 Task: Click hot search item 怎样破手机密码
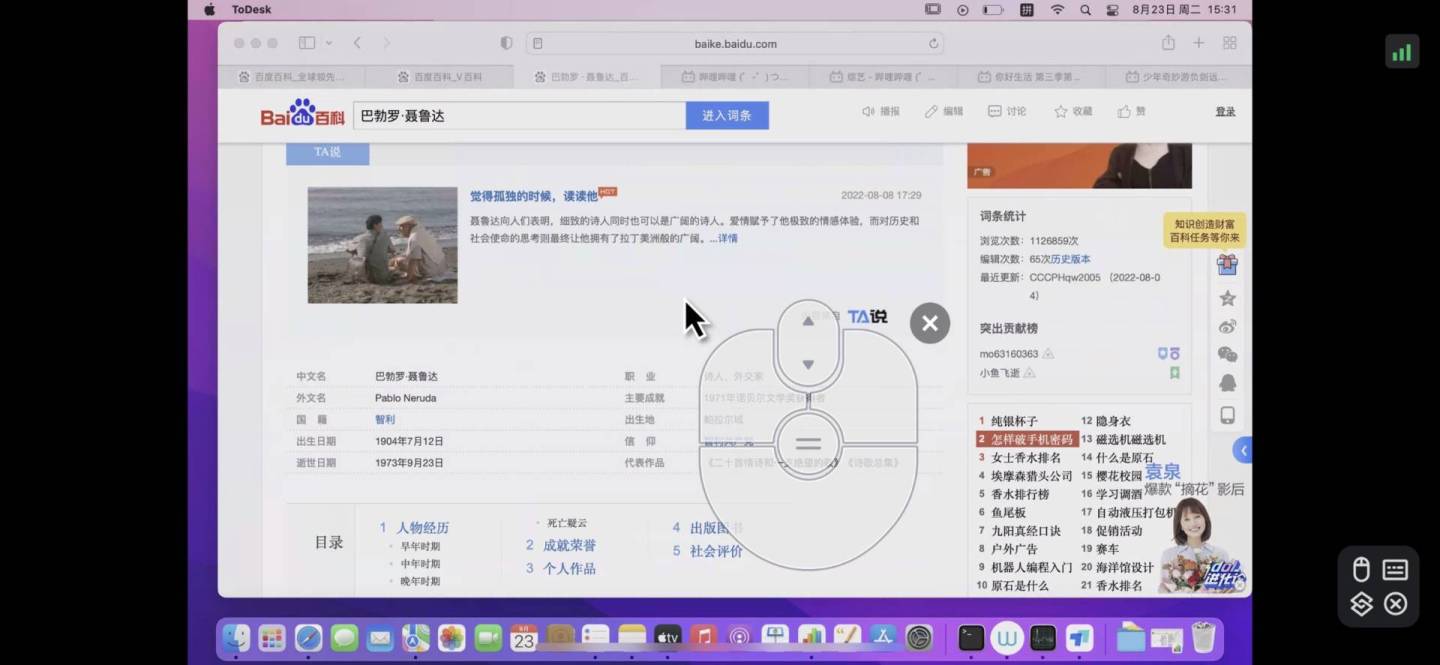pyautogui.click(x=1031, y=440)
